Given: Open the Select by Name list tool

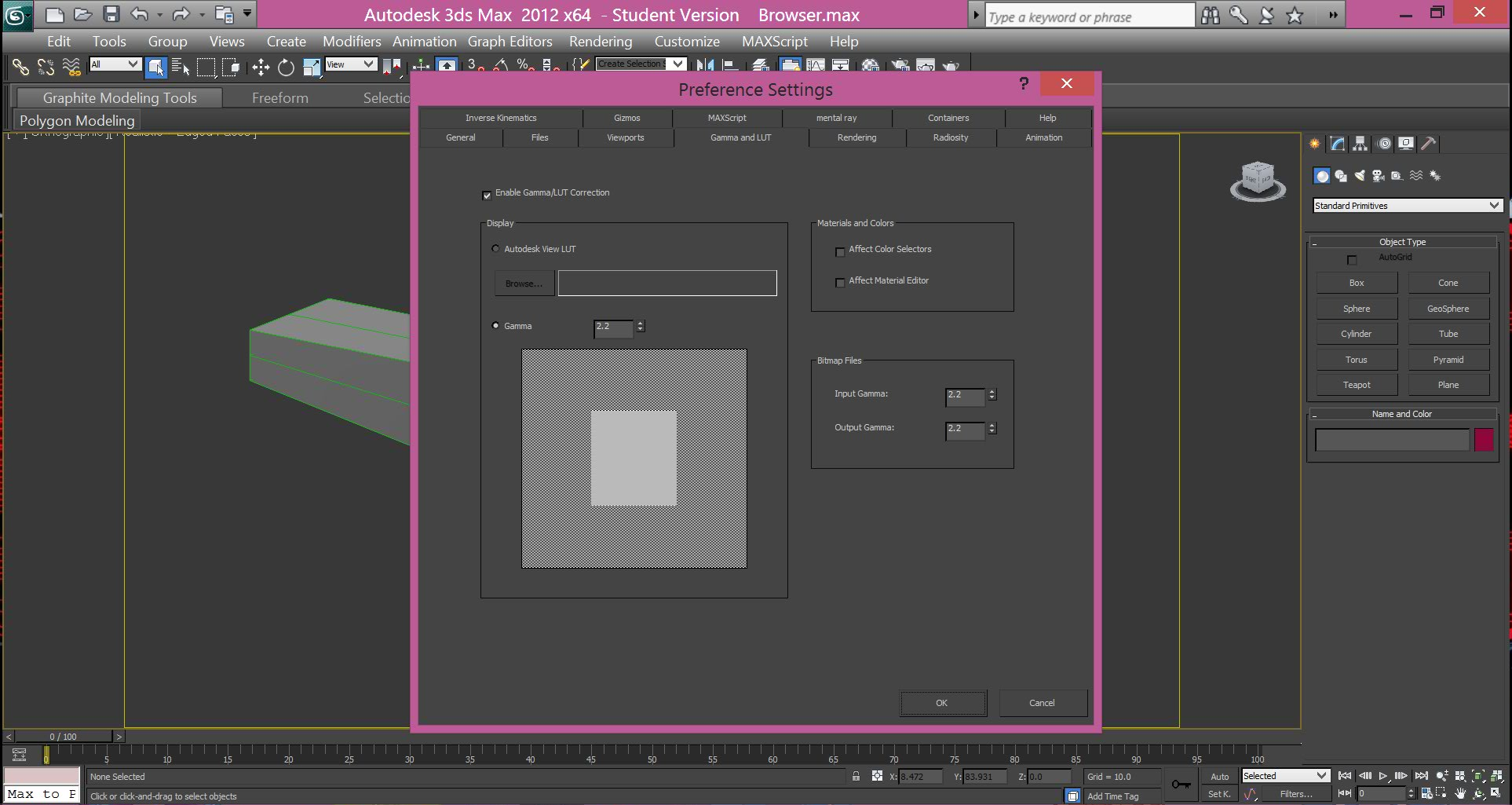Looking at the screenshot, I should 181,68.
